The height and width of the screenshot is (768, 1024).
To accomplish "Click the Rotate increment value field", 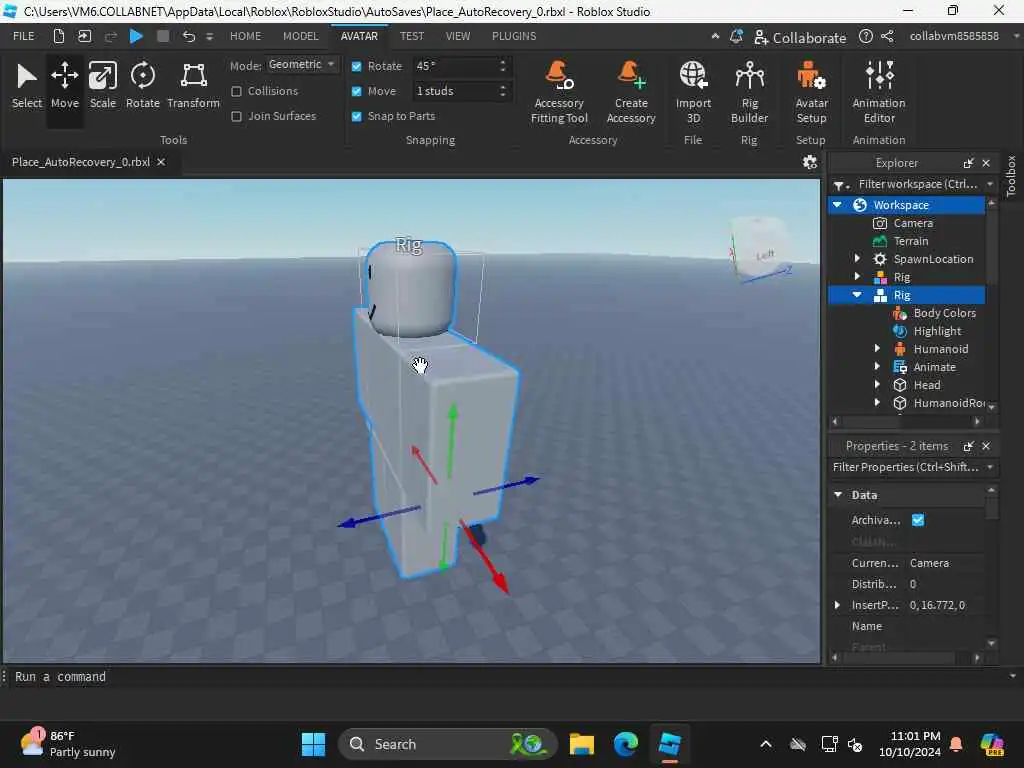I will coord(455,66).
